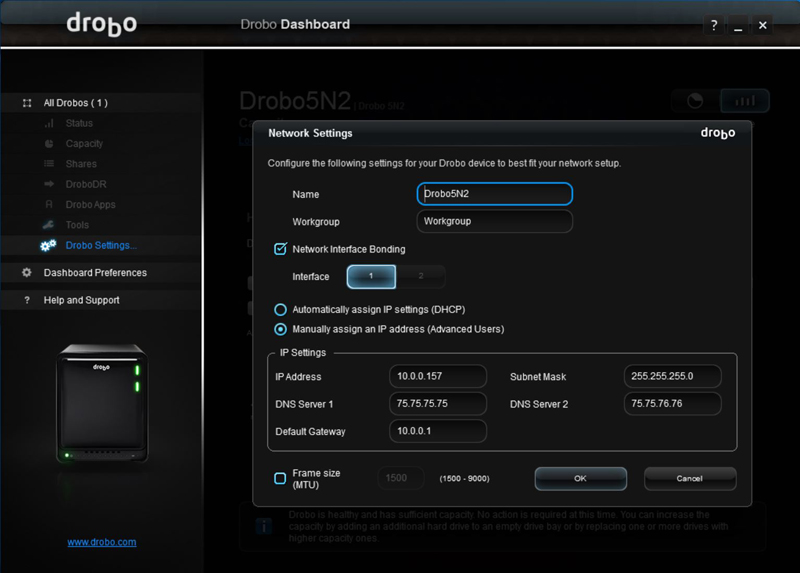Open help with the question mark icon

pos(714,26)
